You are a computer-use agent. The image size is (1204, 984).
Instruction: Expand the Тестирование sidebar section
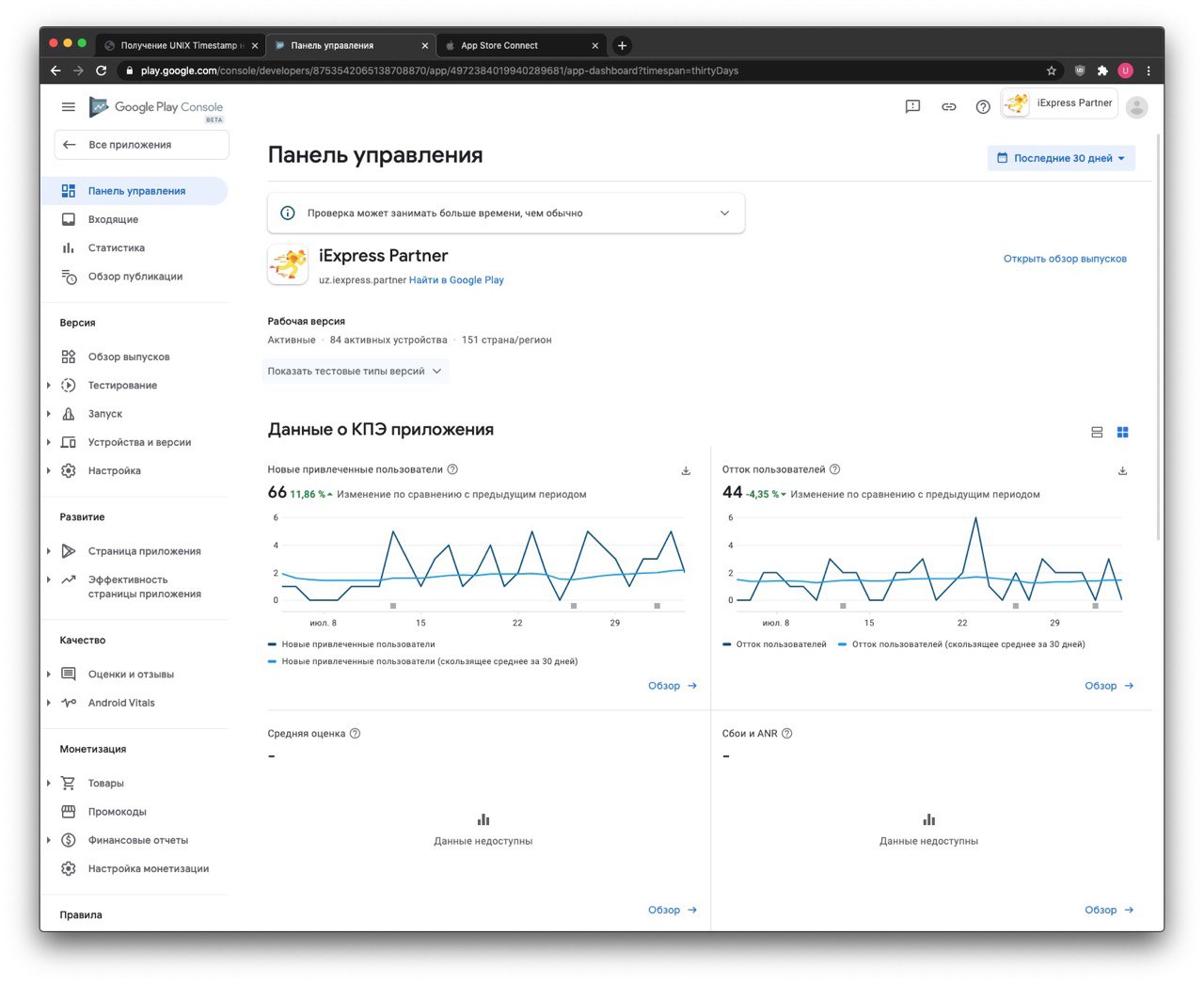pos(49,386)
